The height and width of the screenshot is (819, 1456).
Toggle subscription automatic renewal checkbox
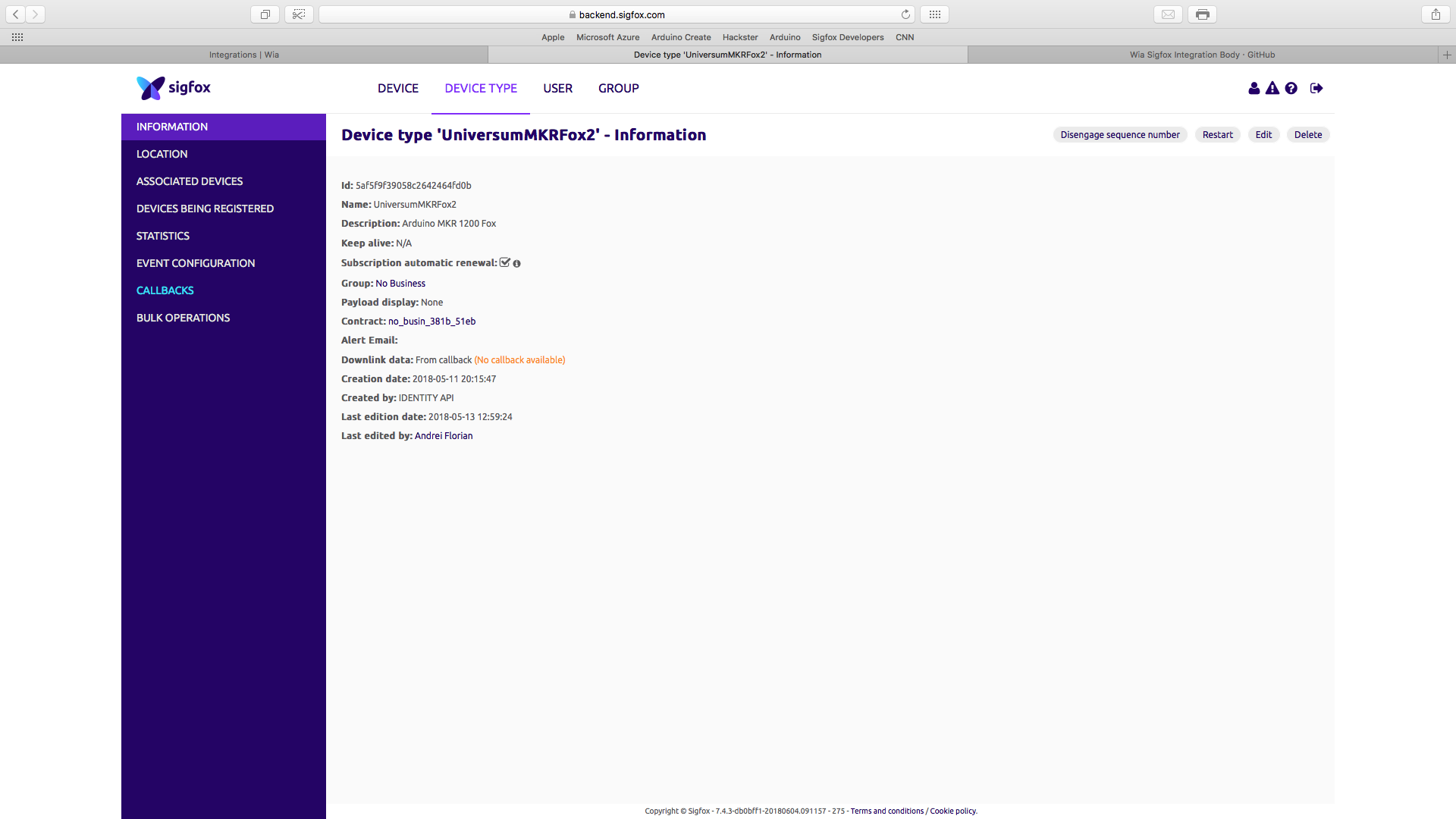coord(505,262)
